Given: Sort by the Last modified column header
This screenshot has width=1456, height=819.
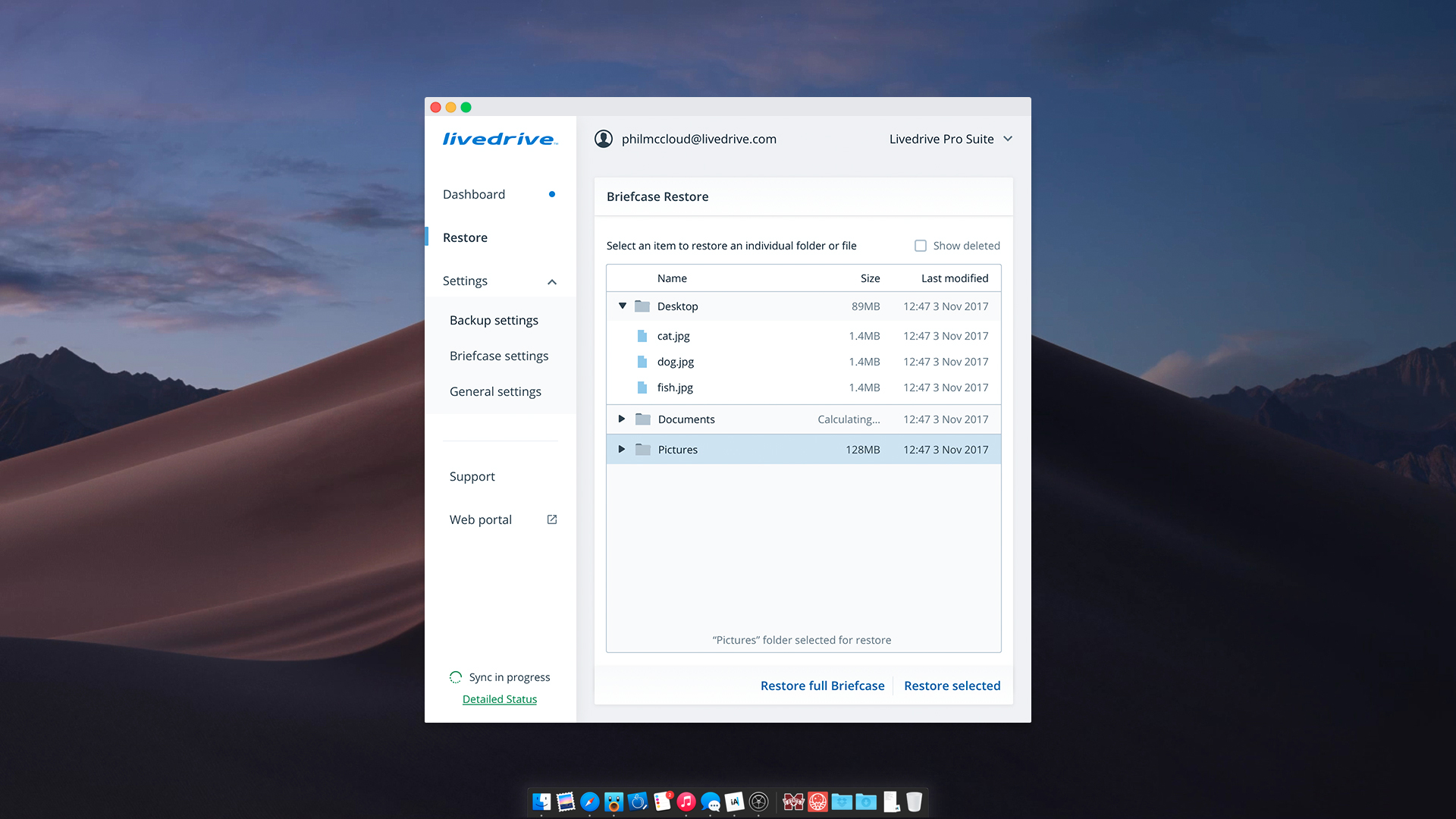Looking at the screenshot, I should 955,278.
